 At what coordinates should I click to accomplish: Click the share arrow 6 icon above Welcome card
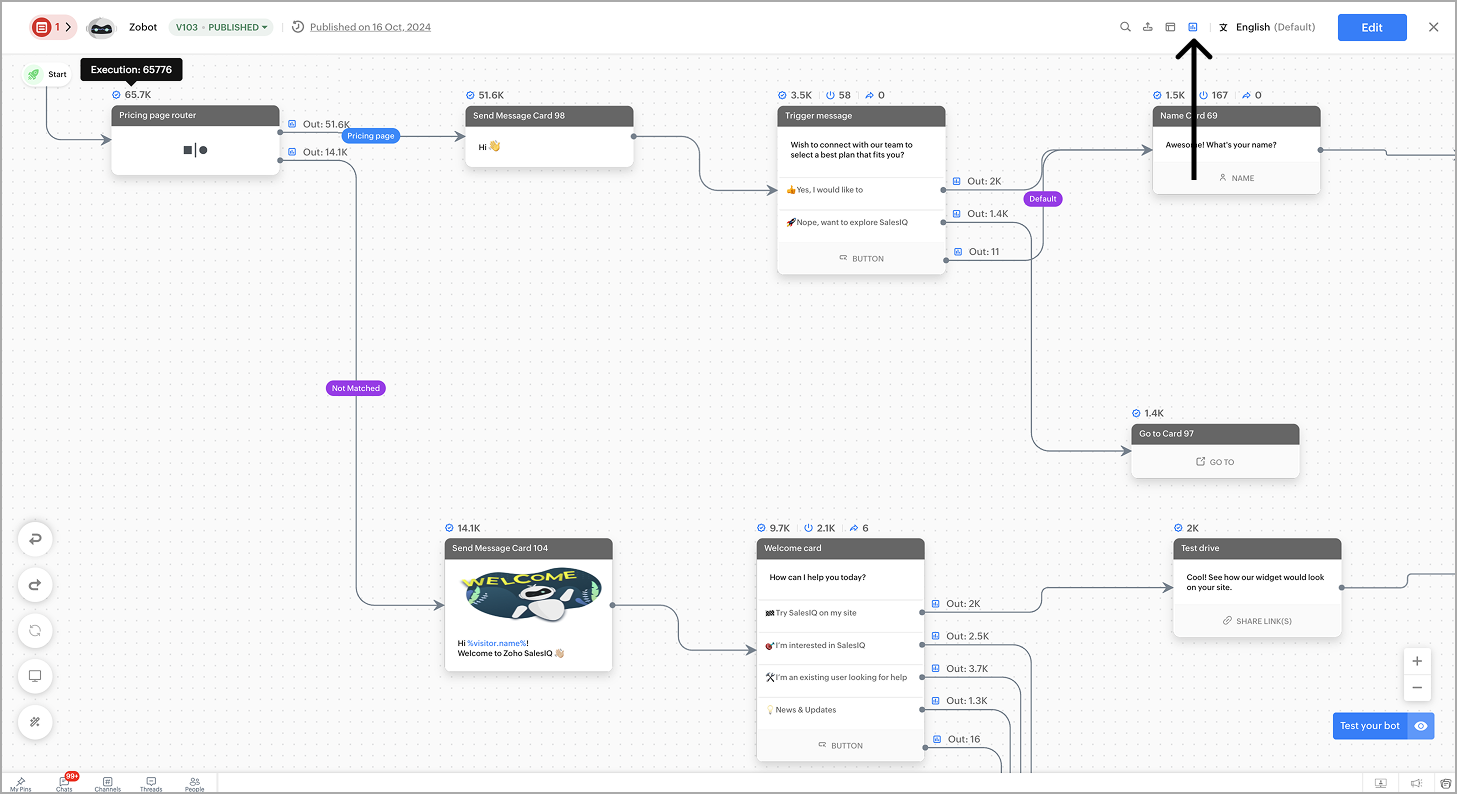(x=854, y=528)
